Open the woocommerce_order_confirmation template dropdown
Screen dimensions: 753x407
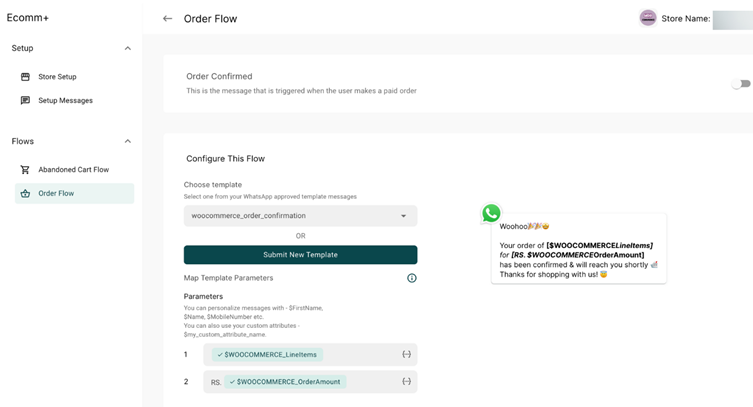(301, 216)
